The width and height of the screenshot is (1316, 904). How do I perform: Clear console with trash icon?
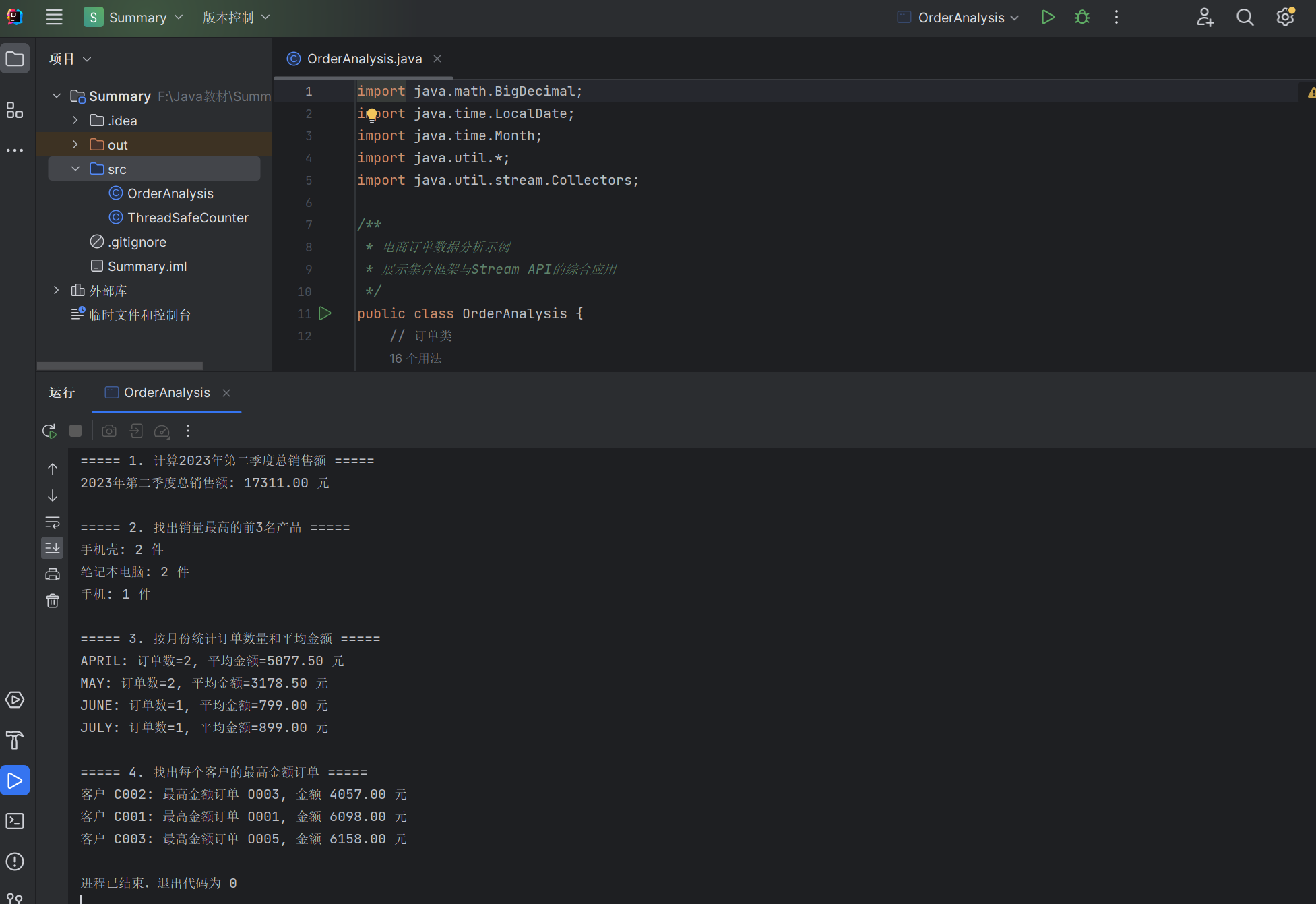click(53, 601)
